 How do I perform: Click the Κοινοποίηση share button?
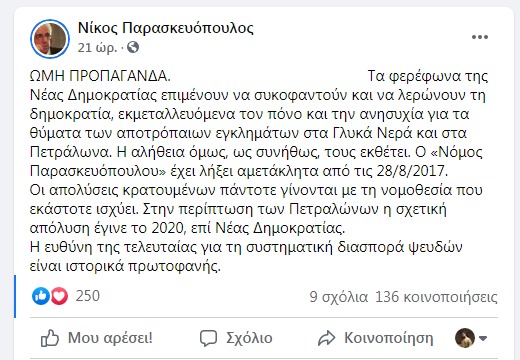click(376, 338)
